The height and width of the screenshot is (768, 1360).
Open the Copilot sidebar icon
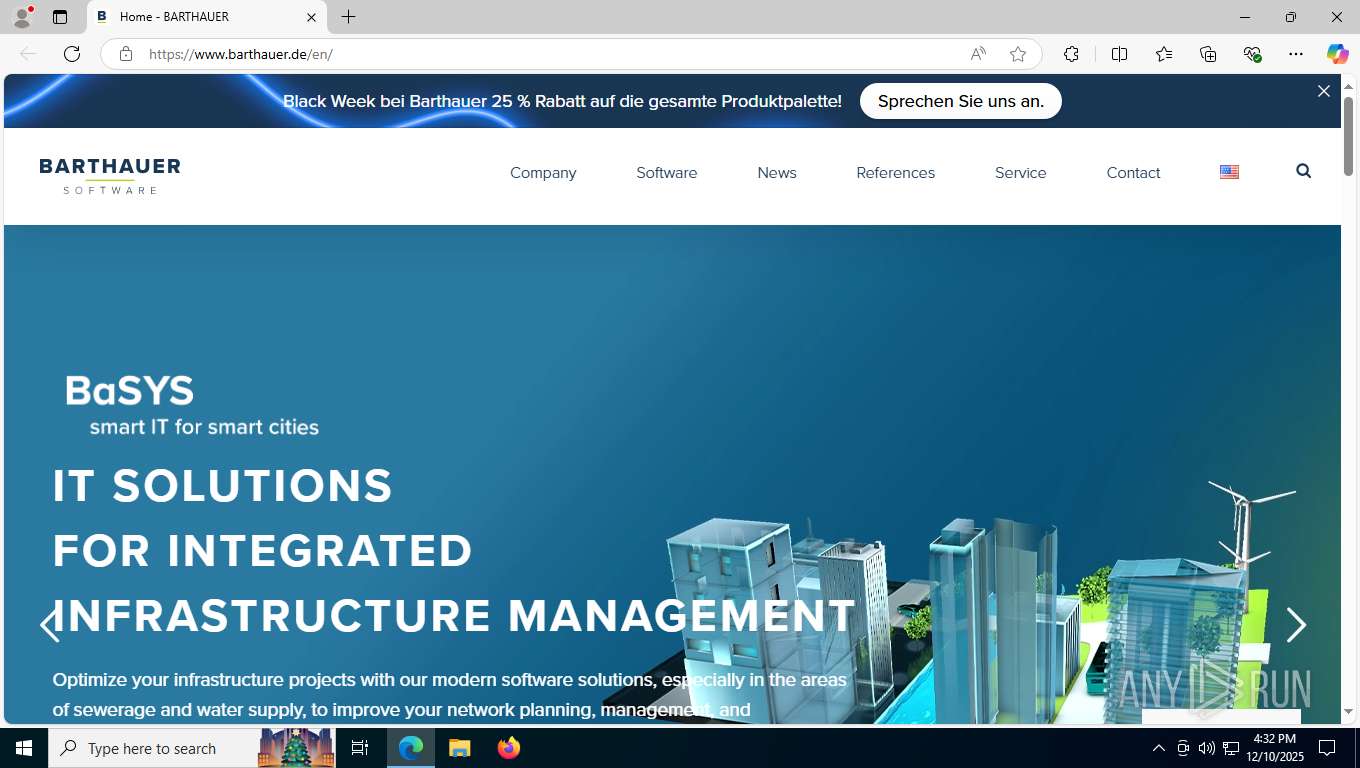click(x=1337, y=54)
